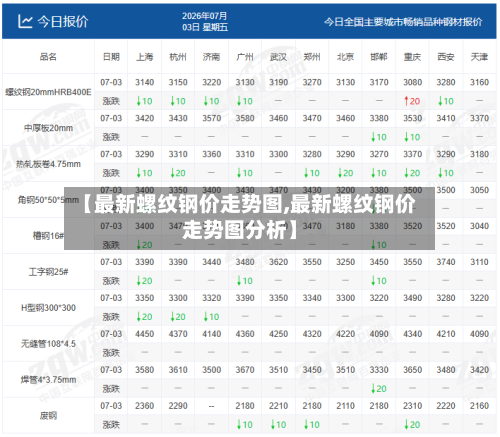Image resolution: width=500 pixels, height=437 pixels.
Task: Select the 北京 column header
Action: click(x=345, y=57)
